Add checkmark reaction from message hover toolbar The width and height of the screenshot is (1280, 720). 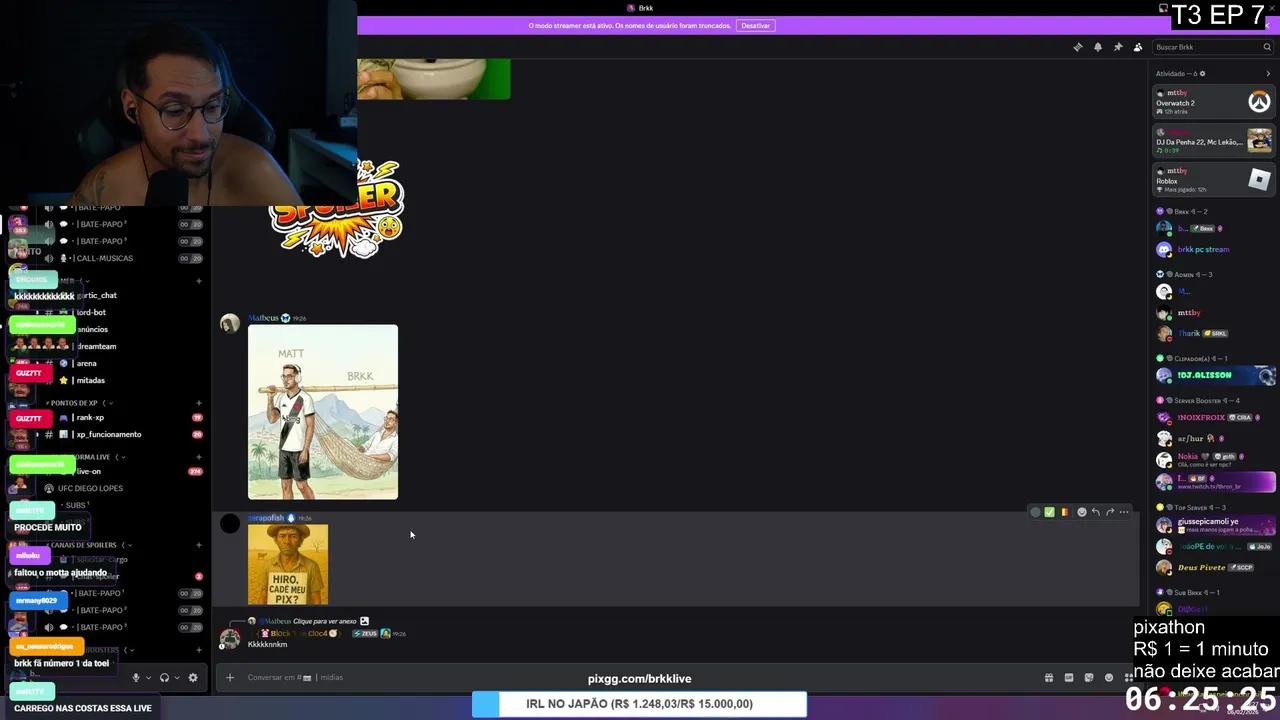click(1049, 512)
